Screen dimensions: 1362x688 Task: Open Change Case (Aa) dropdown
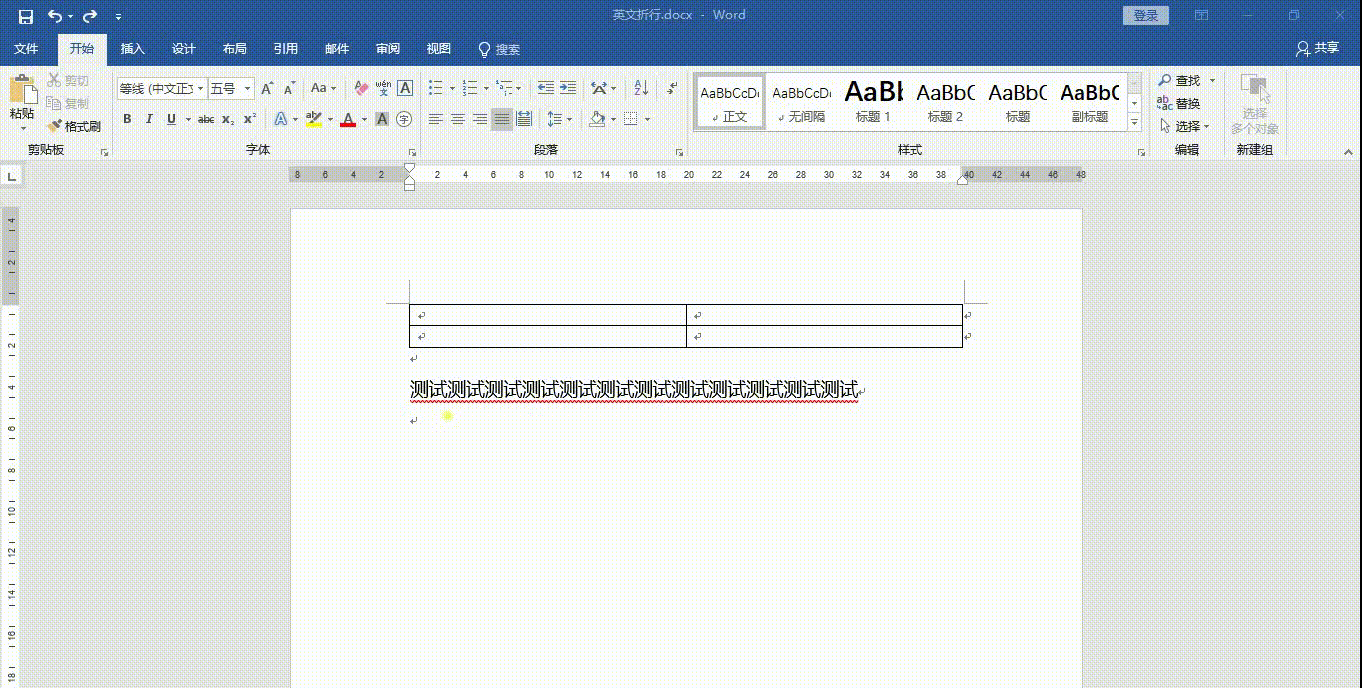(x=323, y=89)
